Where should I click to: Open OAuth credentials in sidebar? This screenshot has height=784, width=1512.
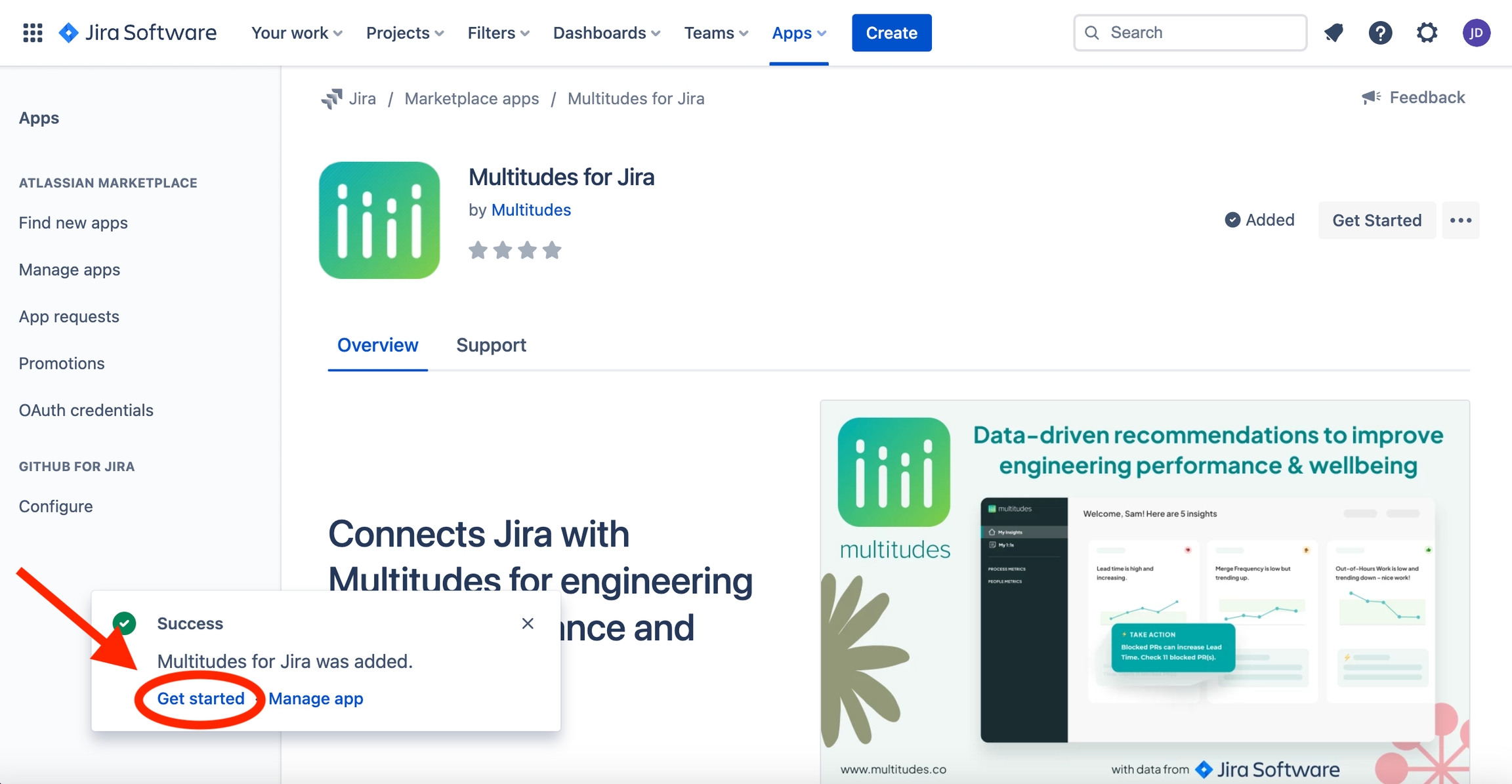coord(86,410)
